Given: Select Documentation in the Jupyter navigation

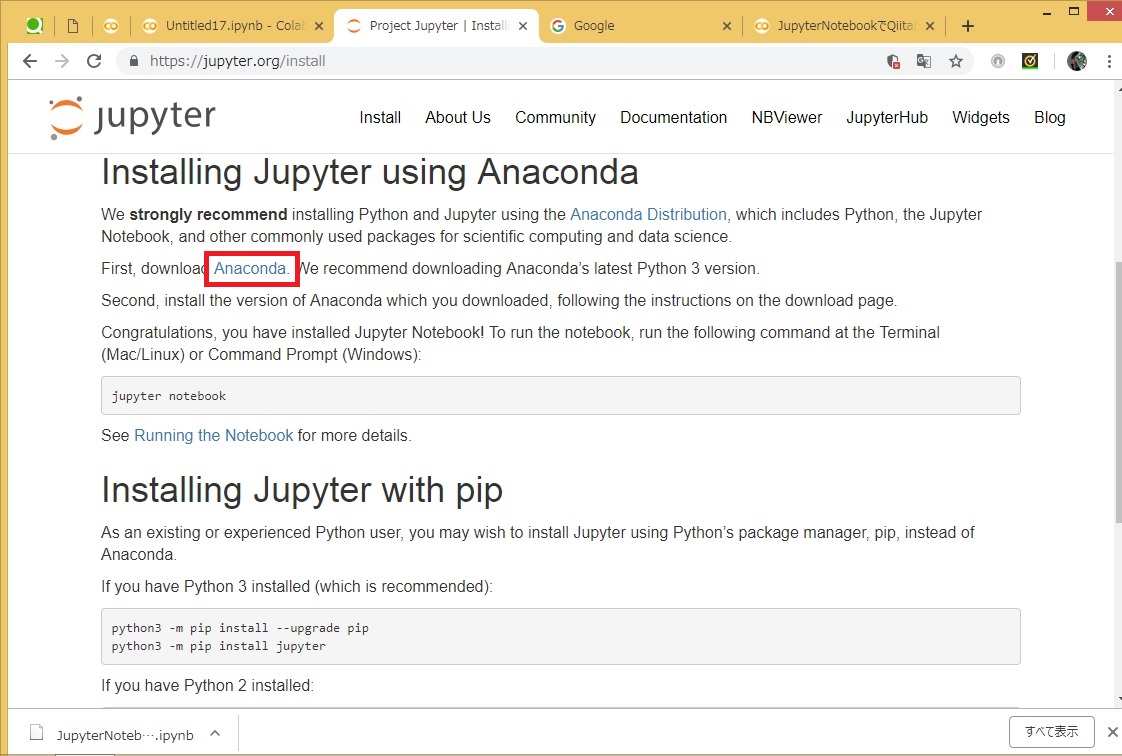Looking at the screenshot, I should tap(673, 117).
